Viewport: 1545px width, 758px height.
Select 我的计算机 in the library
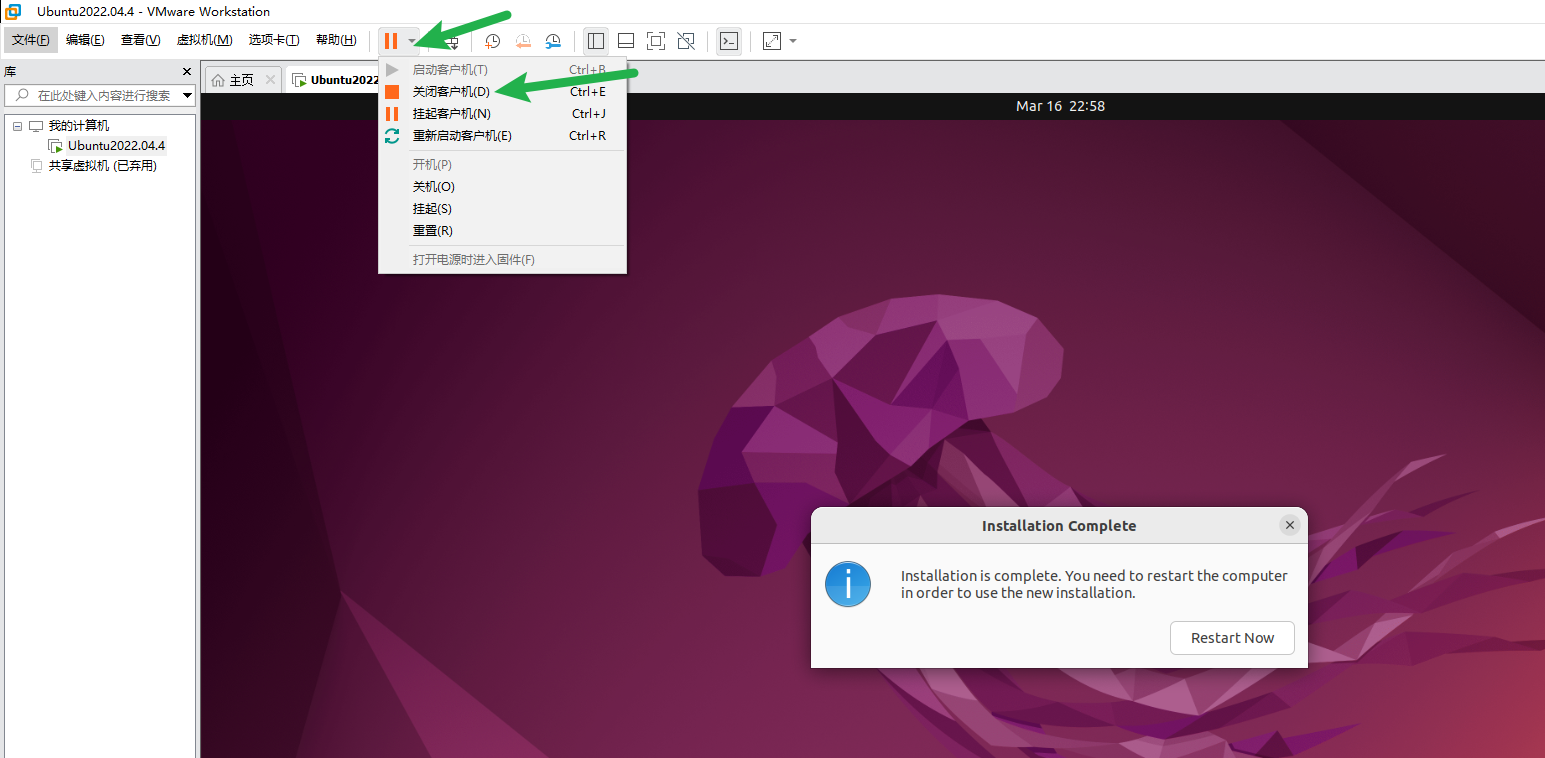pos(79,126)
